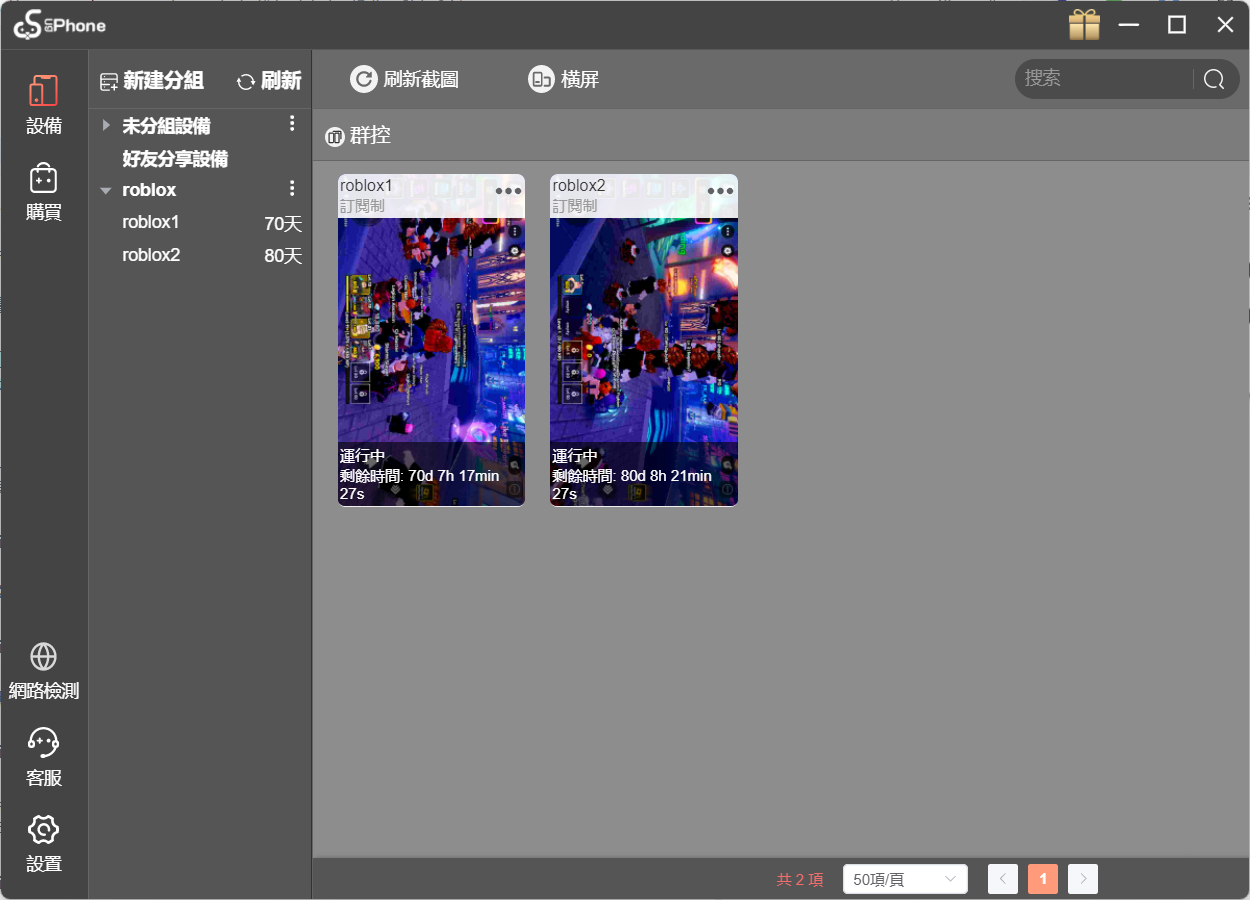This screenshot has height=900, width=1250.
Task: Click the 刷新截圖 refresh screenshot button
Action: tap(404, 79)
